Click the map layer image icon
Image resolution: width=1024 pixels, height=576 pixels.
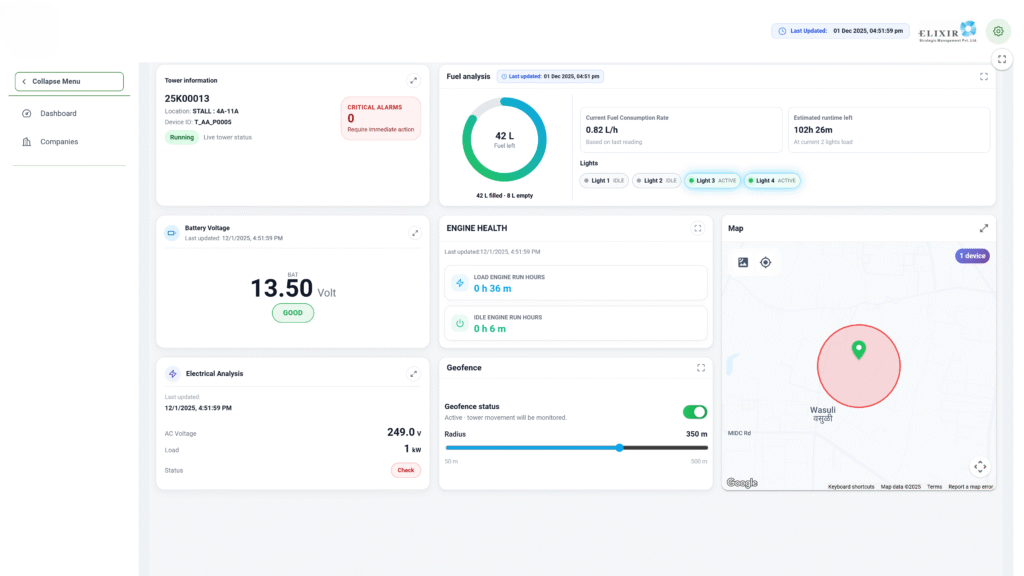coord(743,262)
